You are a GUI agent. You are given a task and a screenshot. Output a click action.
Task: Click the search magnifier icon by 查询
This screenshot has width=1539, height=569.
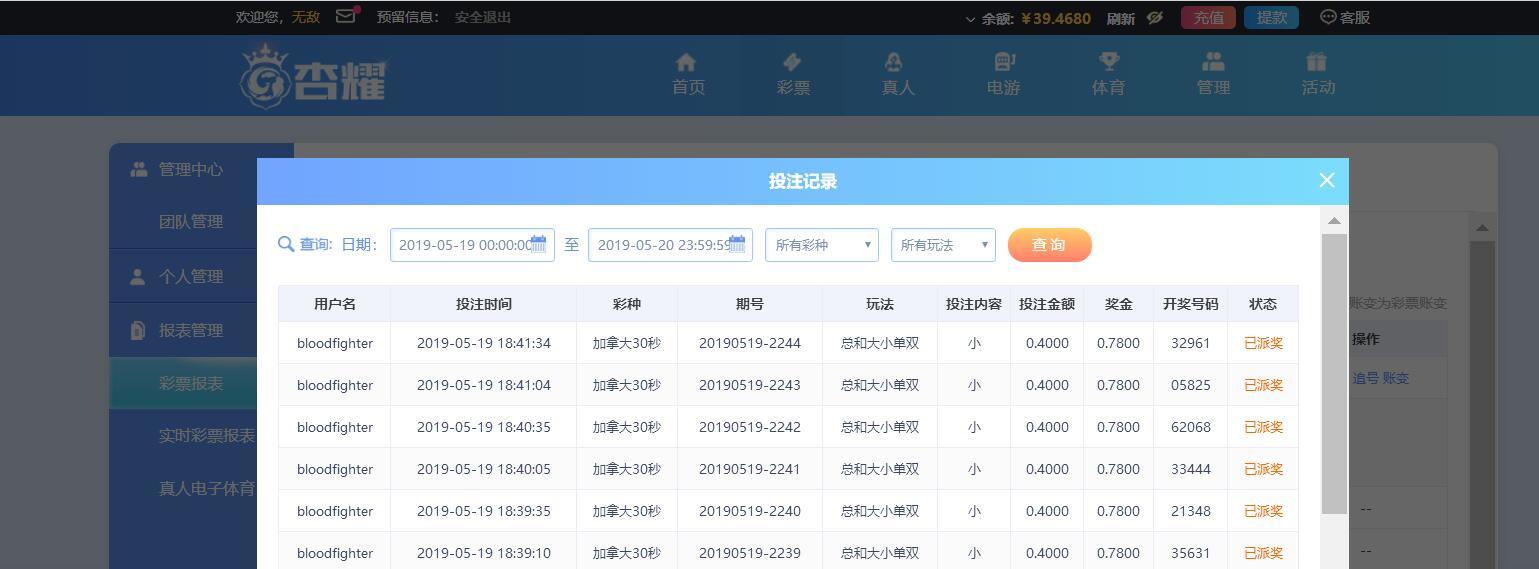[x=286, y=244]
